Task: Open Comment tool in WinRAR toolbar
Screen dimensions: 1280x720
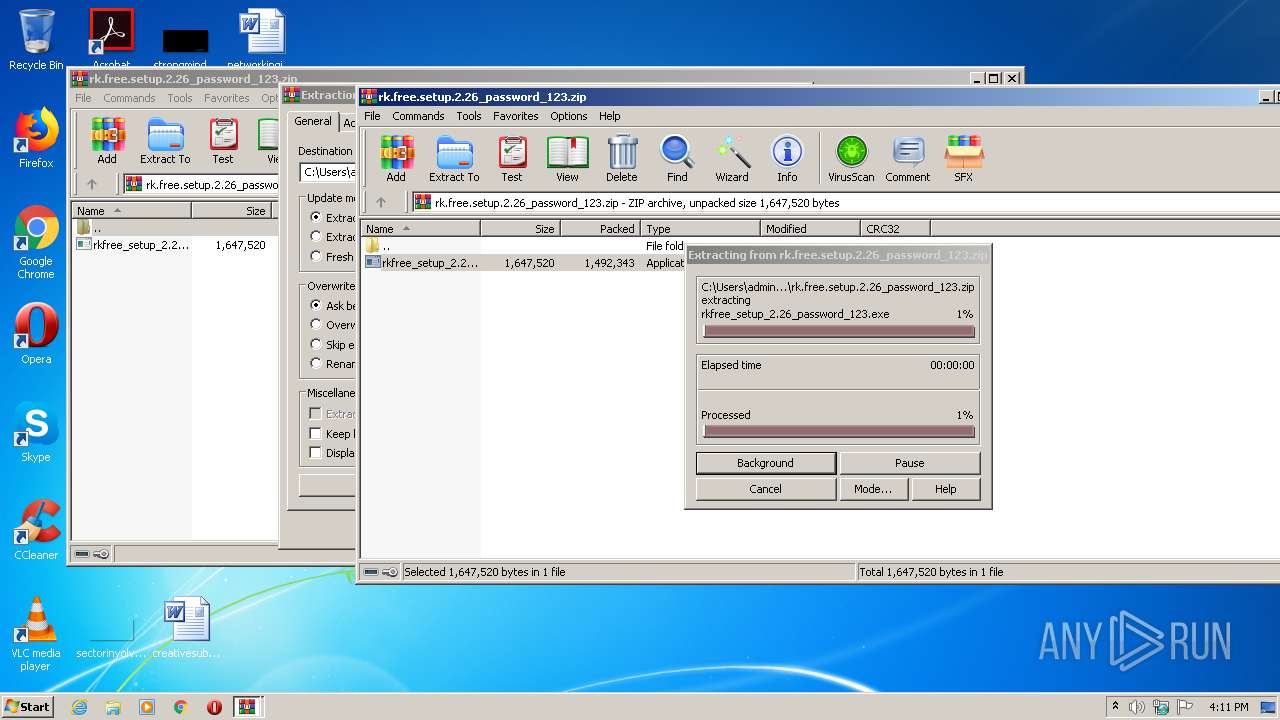Action: click(x=907, y=159)
